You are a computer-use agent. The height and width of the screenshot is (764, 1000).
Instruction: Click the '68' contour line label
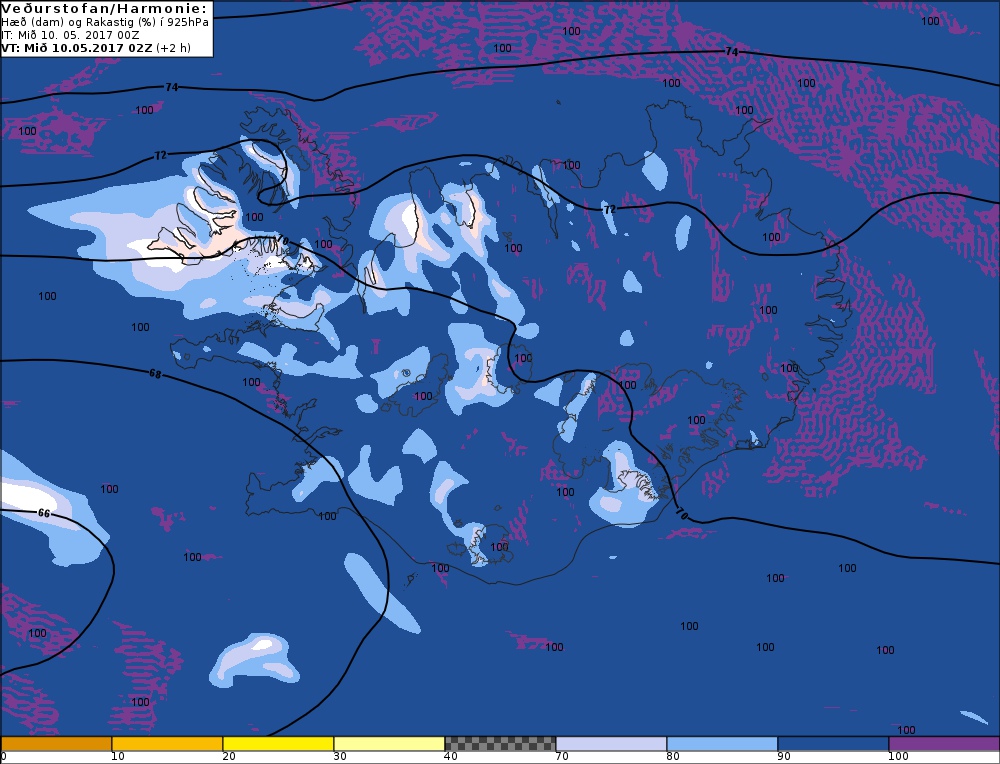click(155, 374)
